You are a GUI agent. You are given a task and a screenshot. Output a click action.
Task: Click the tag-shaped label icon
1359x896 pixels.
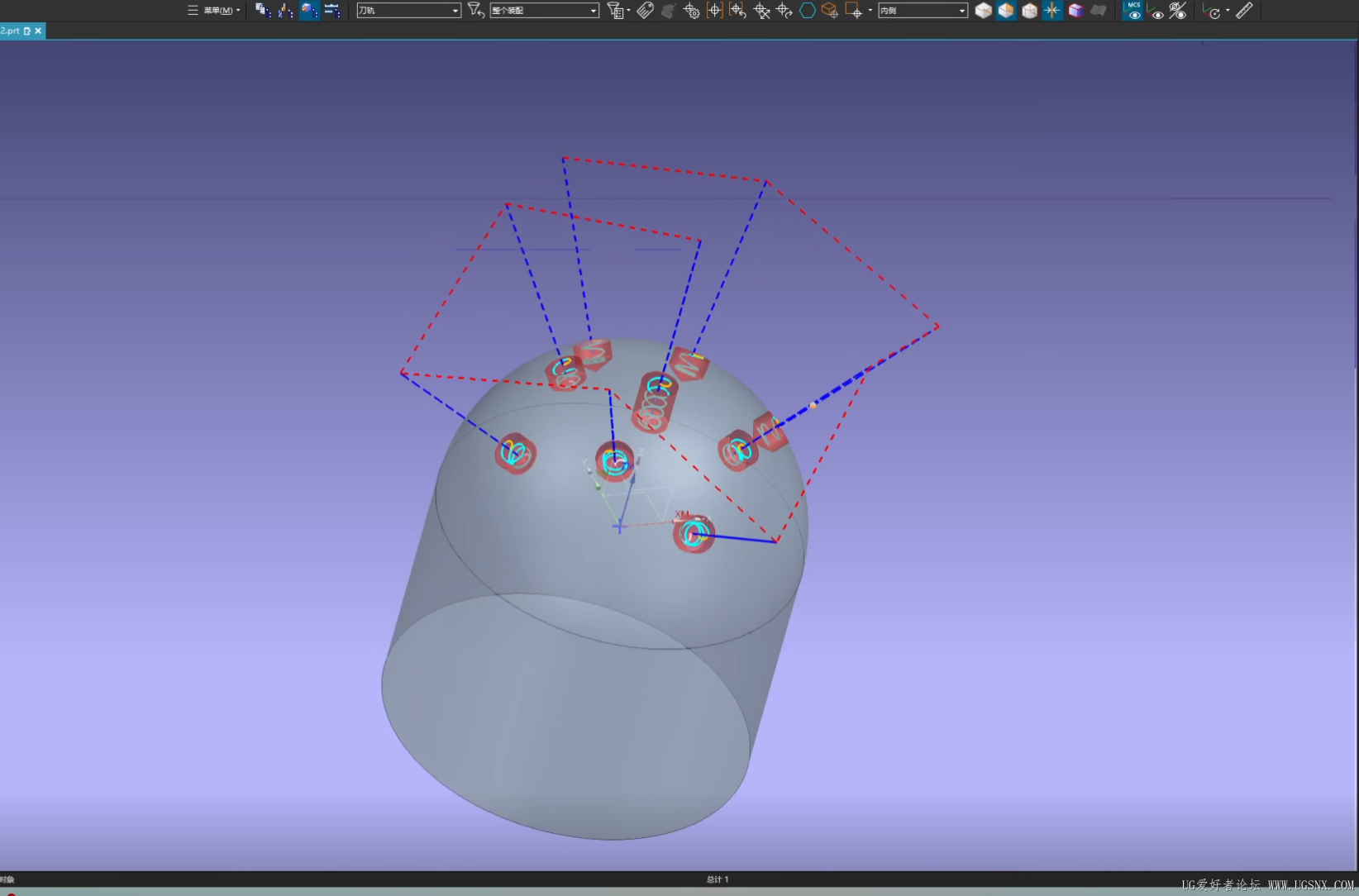[645, 11]
